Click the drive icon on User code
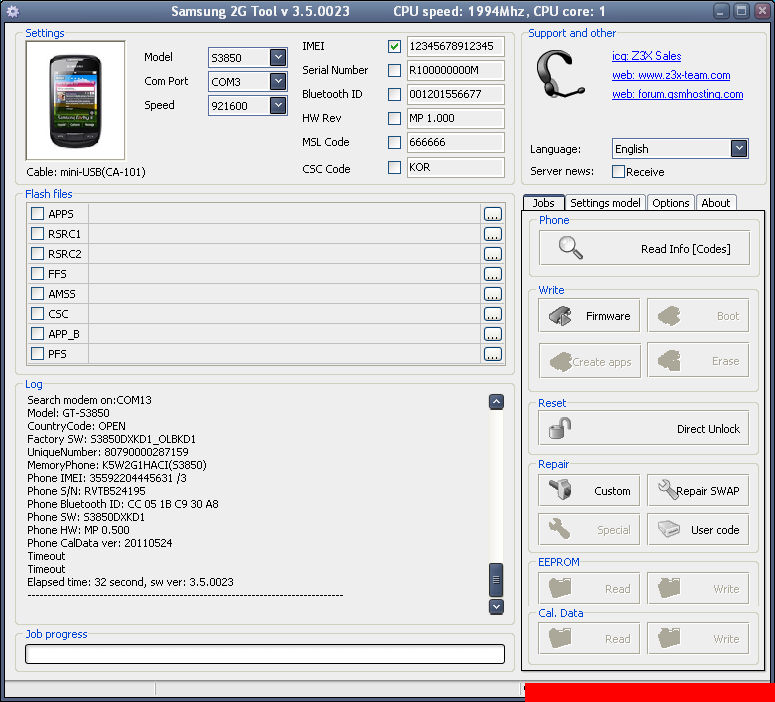Screen dimensions: 775x702 (x=669, y=529)
